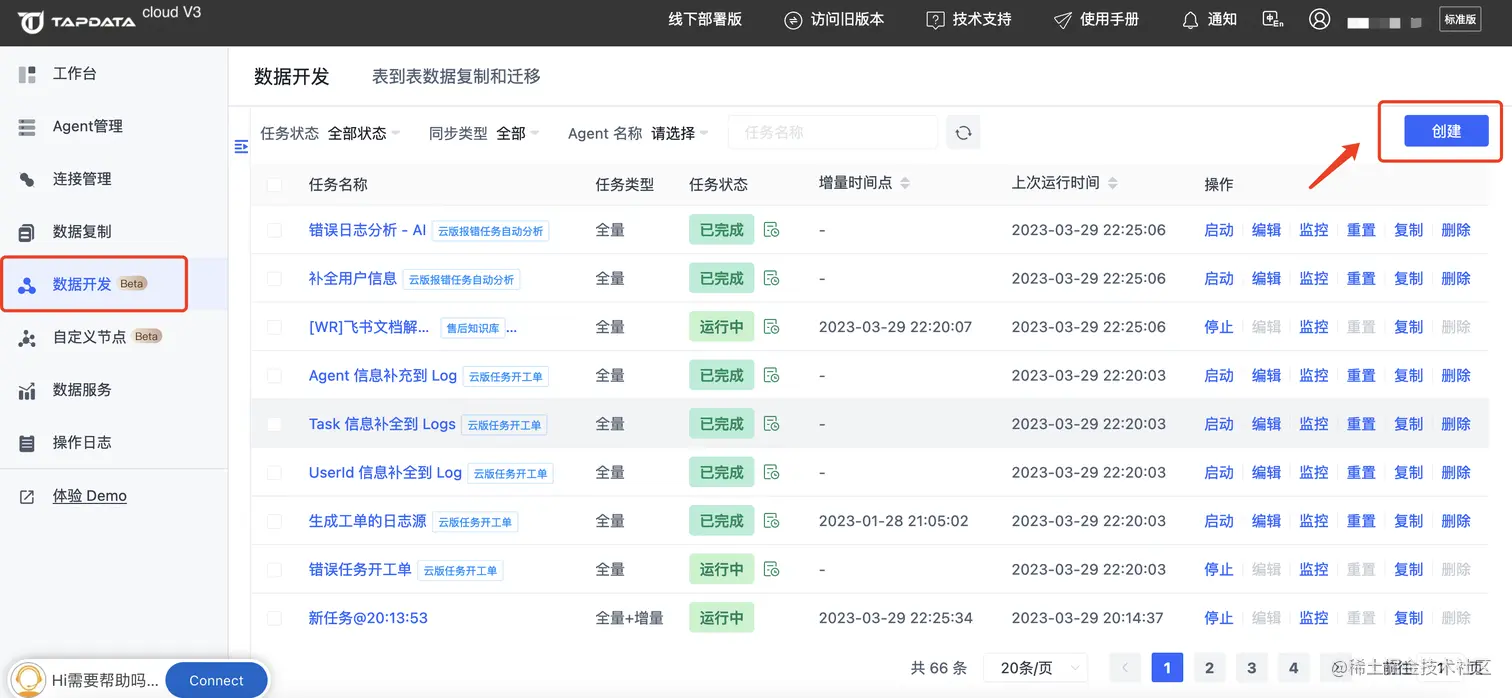Image resolution: width=1512 pixels, height=698 pixels.
Task: Click 启动 for 补全用户信息 task
Action: [1219, 279]
